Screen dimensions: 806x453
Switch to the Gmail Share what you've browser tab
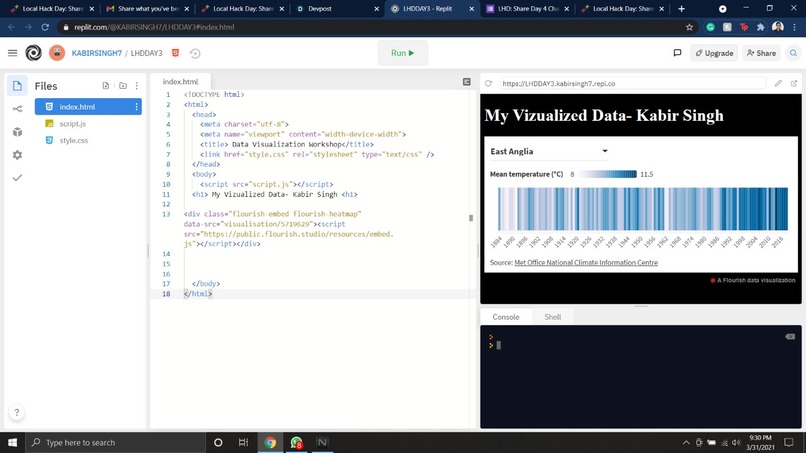point(148,9)
